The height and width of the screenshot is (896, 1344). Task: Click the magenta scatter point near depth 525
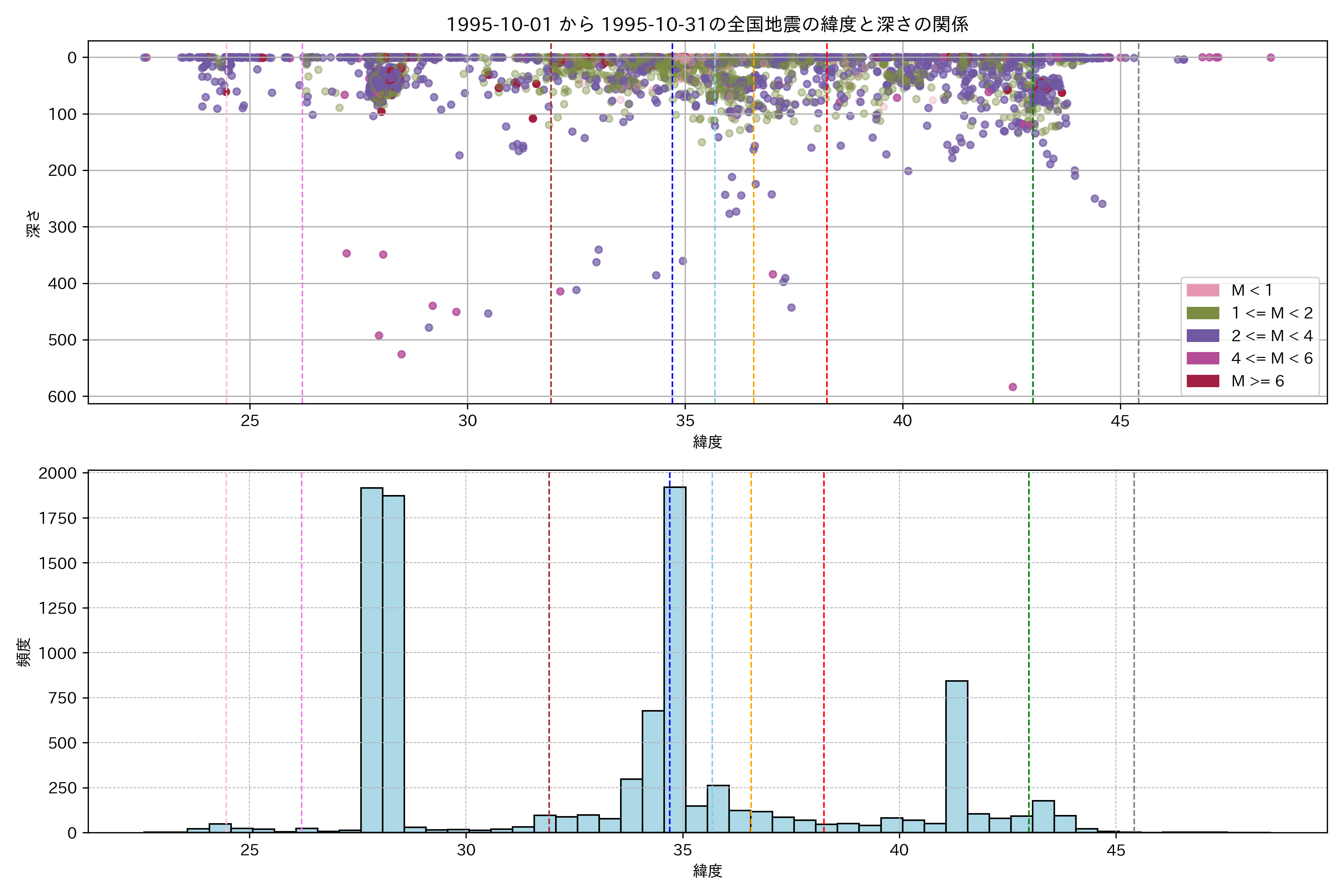pos(402,354)
